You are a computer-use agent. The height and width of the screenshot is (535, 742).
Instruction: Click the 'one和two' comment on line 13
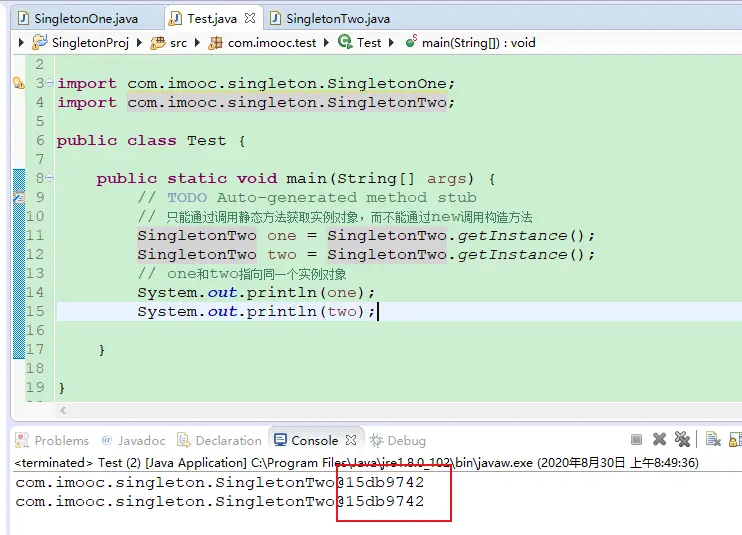point(242,273)
